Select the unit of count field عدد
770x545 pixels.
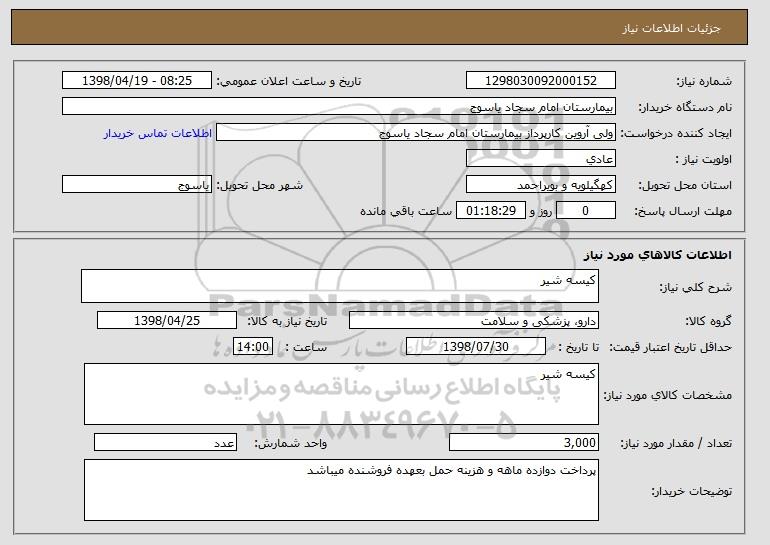coord(165,442)
